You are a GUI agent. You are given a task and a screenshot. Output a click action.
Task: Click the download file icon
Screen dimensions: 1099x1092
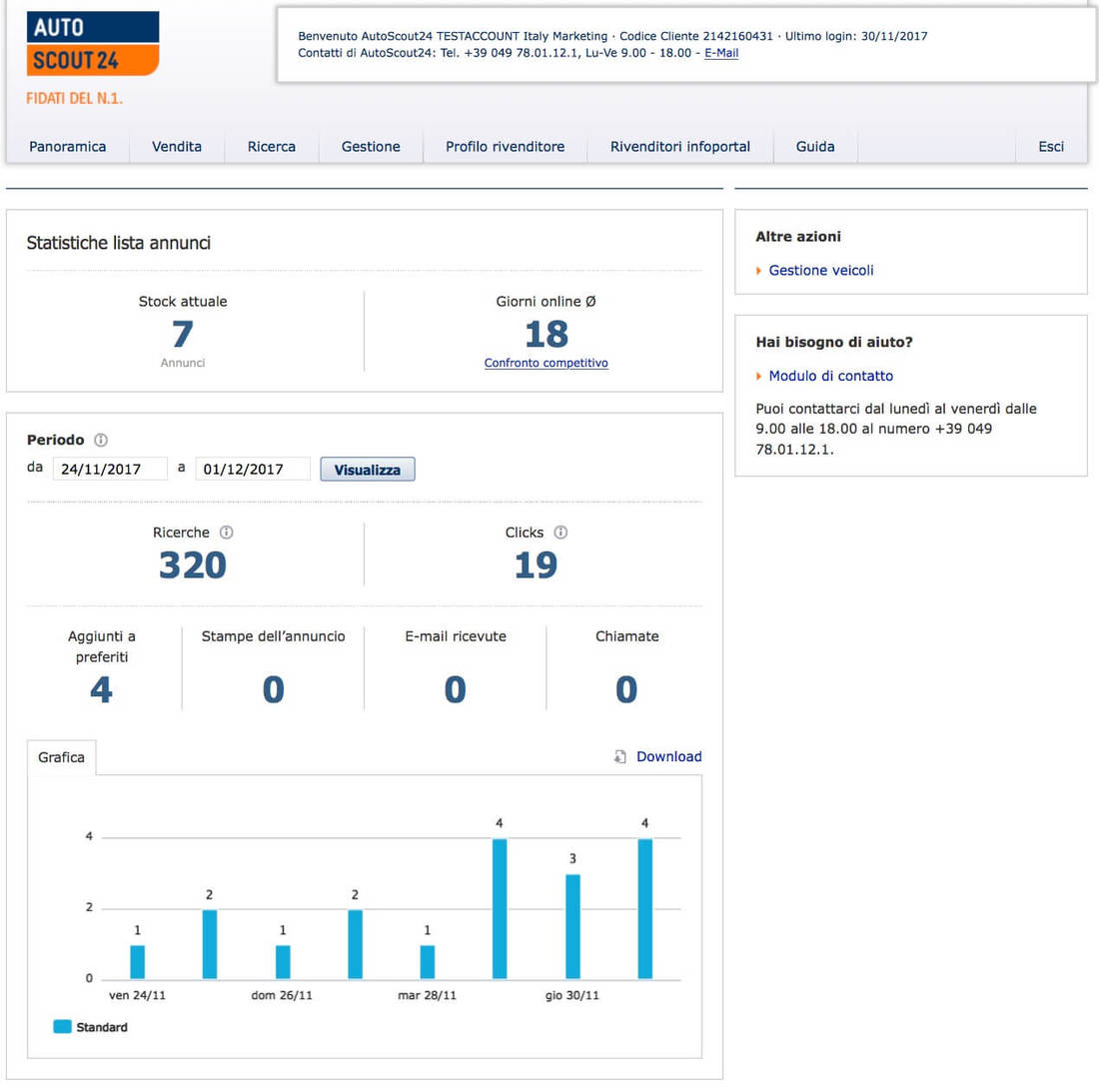tap(620, 756)
